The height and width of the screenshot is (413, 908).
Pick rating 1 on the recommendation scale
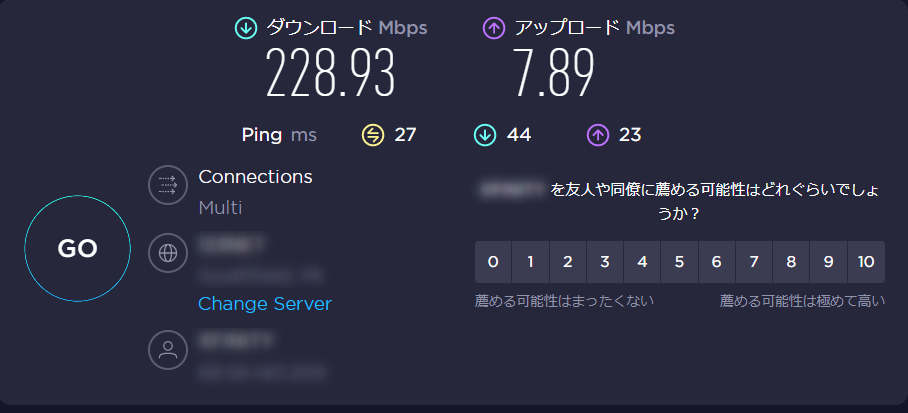point(530,262)
